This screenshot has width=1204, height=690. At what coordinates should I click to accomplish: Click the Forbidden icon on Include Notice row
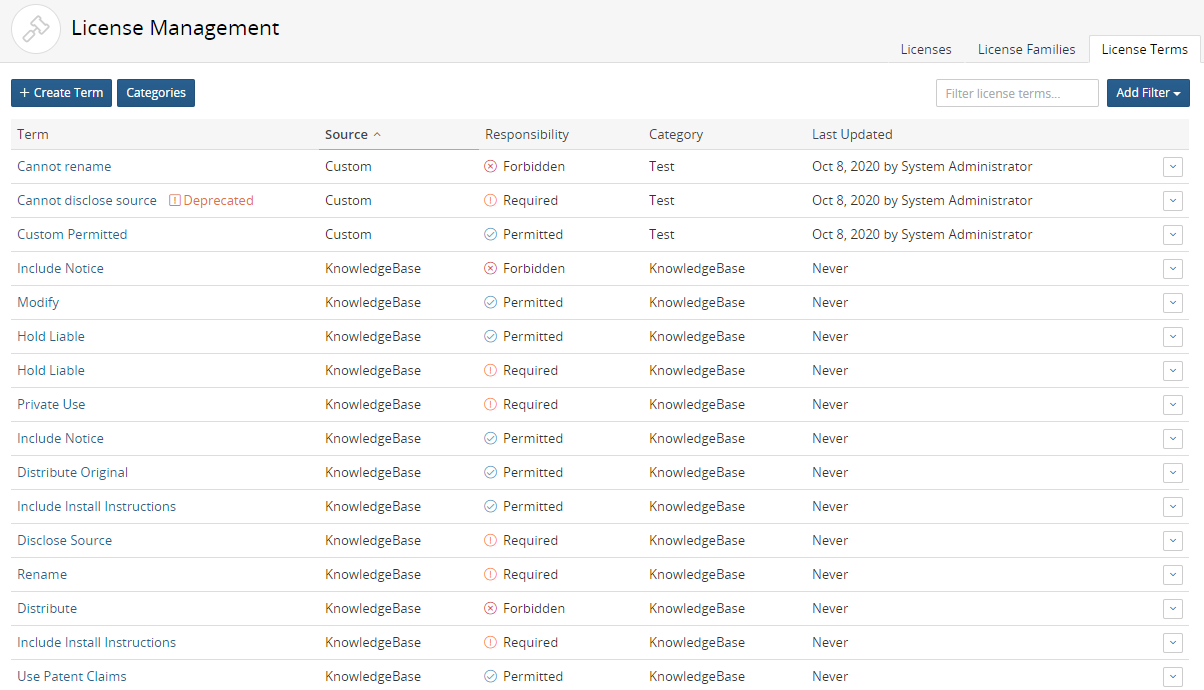490,268
